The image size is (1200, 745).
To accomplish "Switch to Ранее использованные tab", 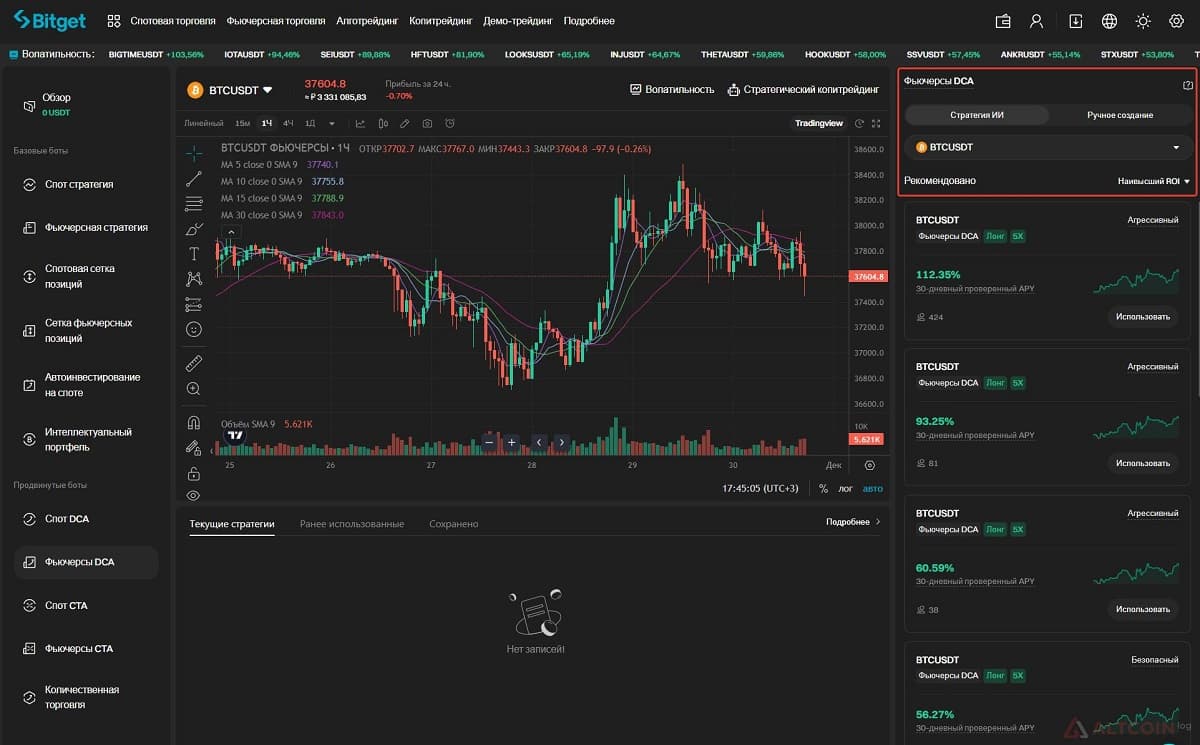I will [351, 524].
